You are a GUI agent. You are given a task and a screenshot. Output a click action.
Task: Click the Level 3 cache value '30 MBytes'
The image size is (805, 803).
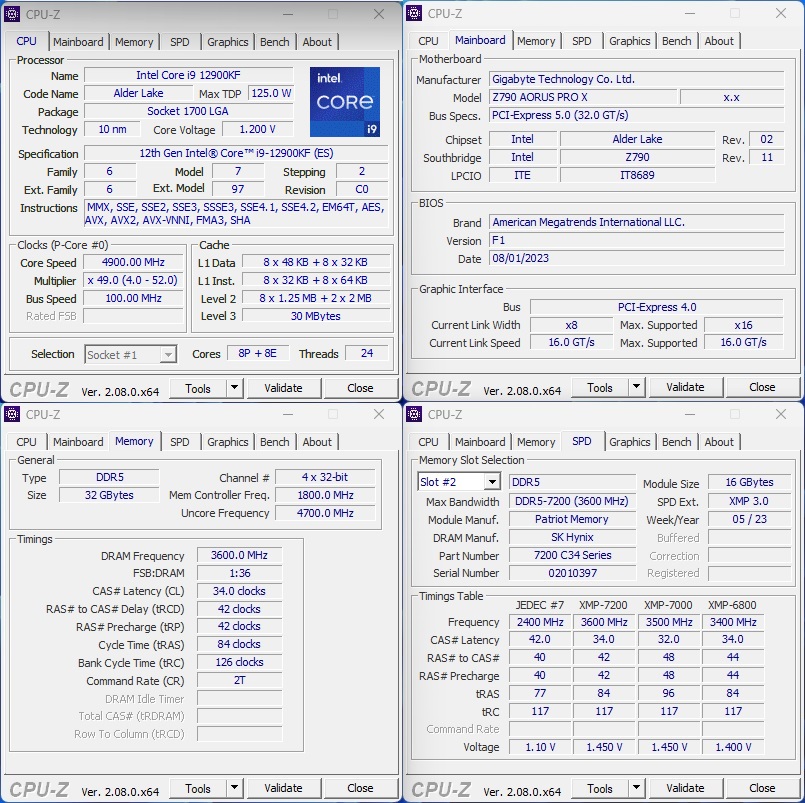[x=316, y=316]
